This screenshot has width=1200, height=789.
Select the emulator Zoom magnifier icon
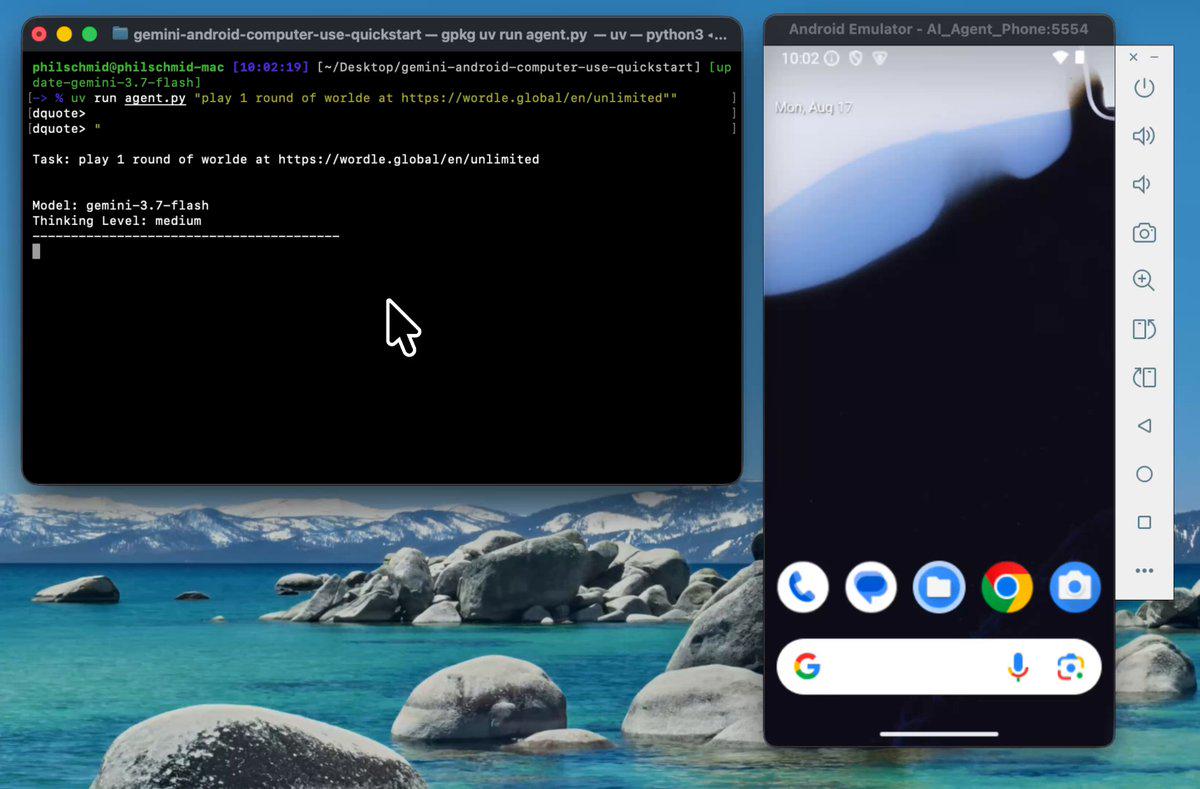[1144, 281]
